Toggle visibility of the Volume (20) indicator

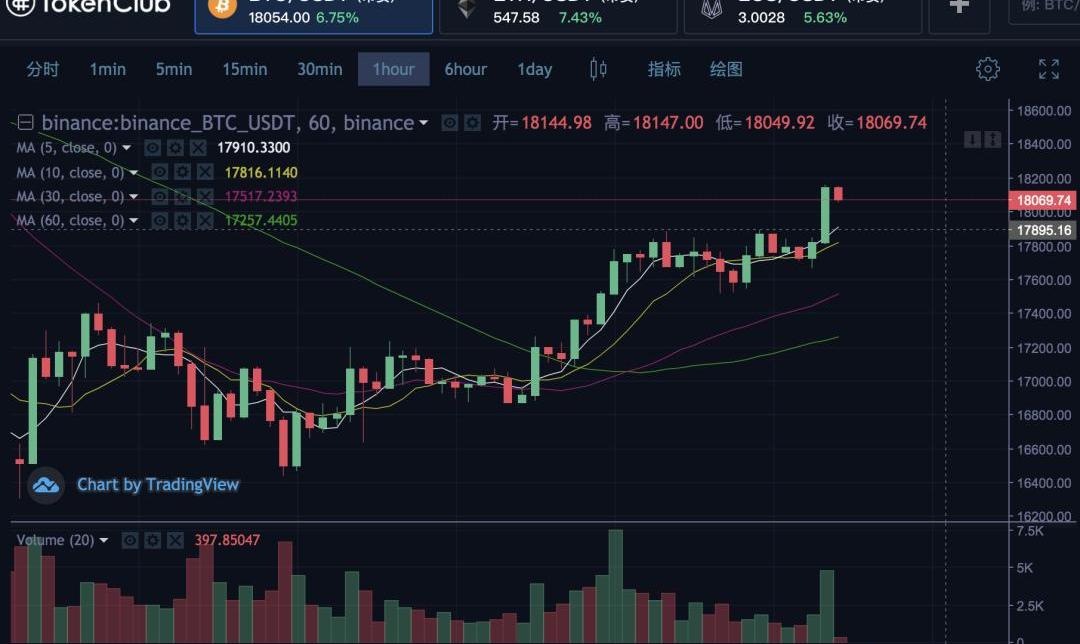[129, 540]
